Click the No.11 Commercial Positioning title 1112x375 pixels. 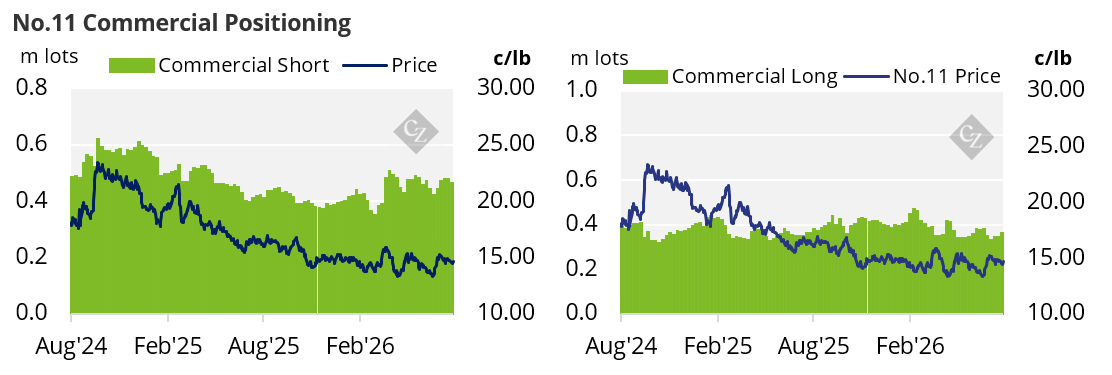182,23
